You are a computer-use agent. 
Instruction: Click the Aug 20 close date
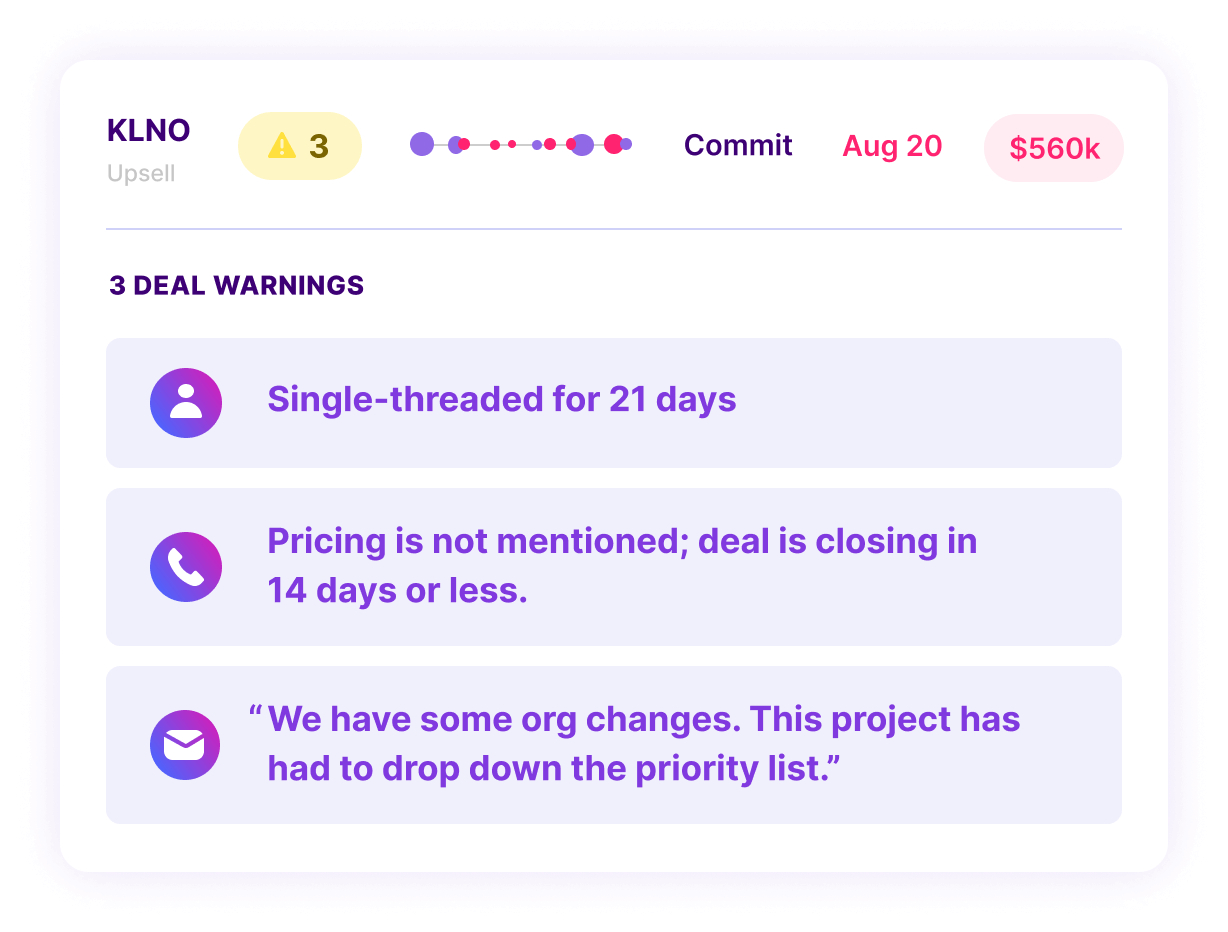(x=892, y=146)
